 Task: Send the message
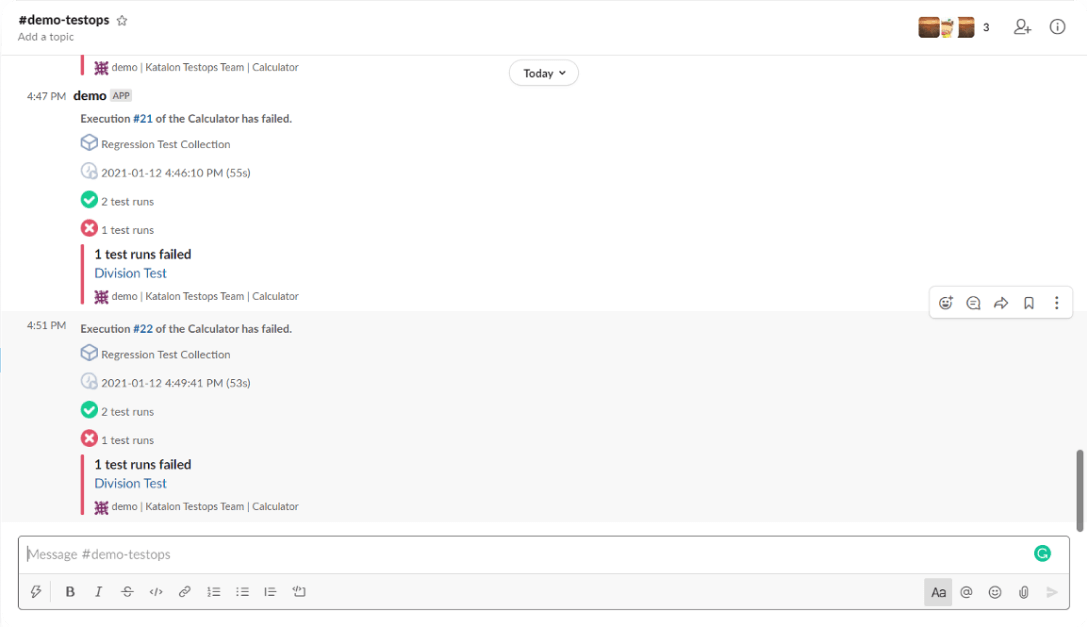click(x=1052, y=592)
